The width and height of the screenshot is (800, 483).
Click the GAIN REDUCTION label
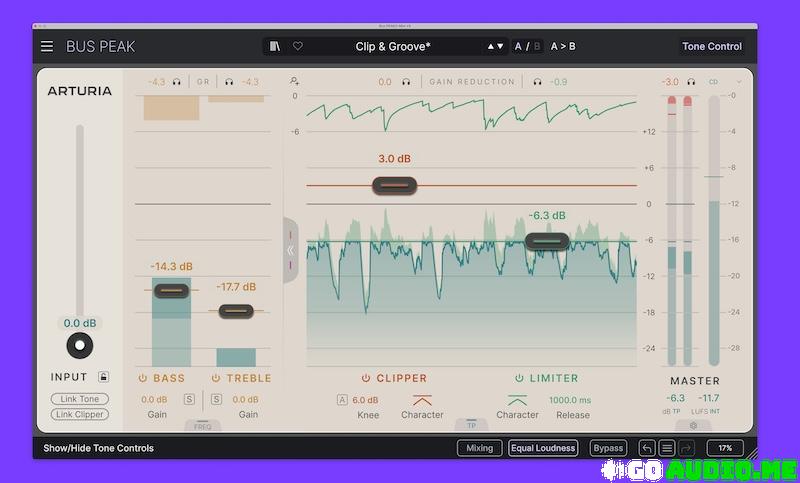tap(472, 82)
